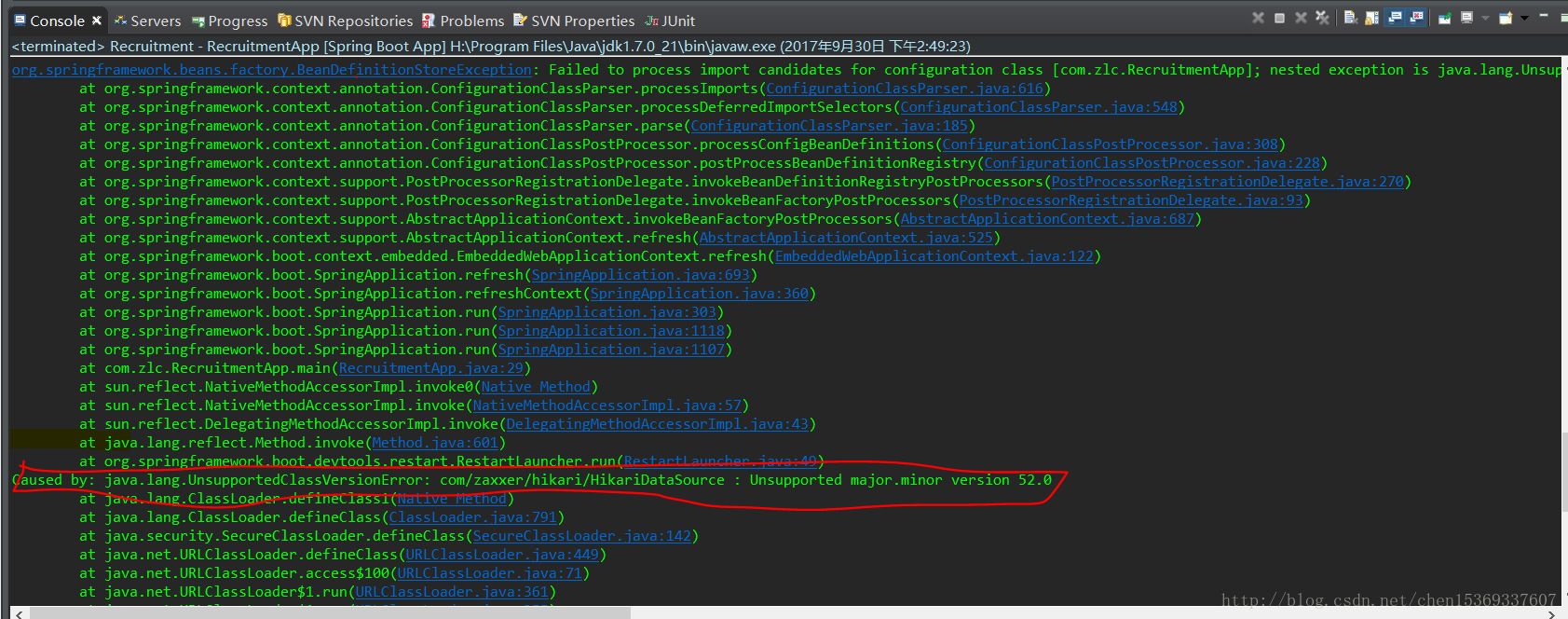Switch to the Servers tab

pos(147,21)
